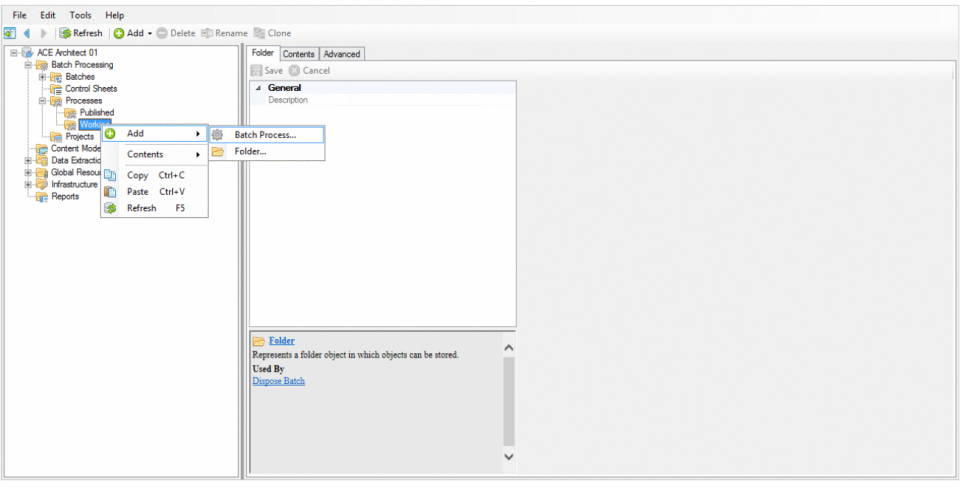Click the Infrastructure folder icon
Screen dimensions: 960x500
(x=42, y=184)
